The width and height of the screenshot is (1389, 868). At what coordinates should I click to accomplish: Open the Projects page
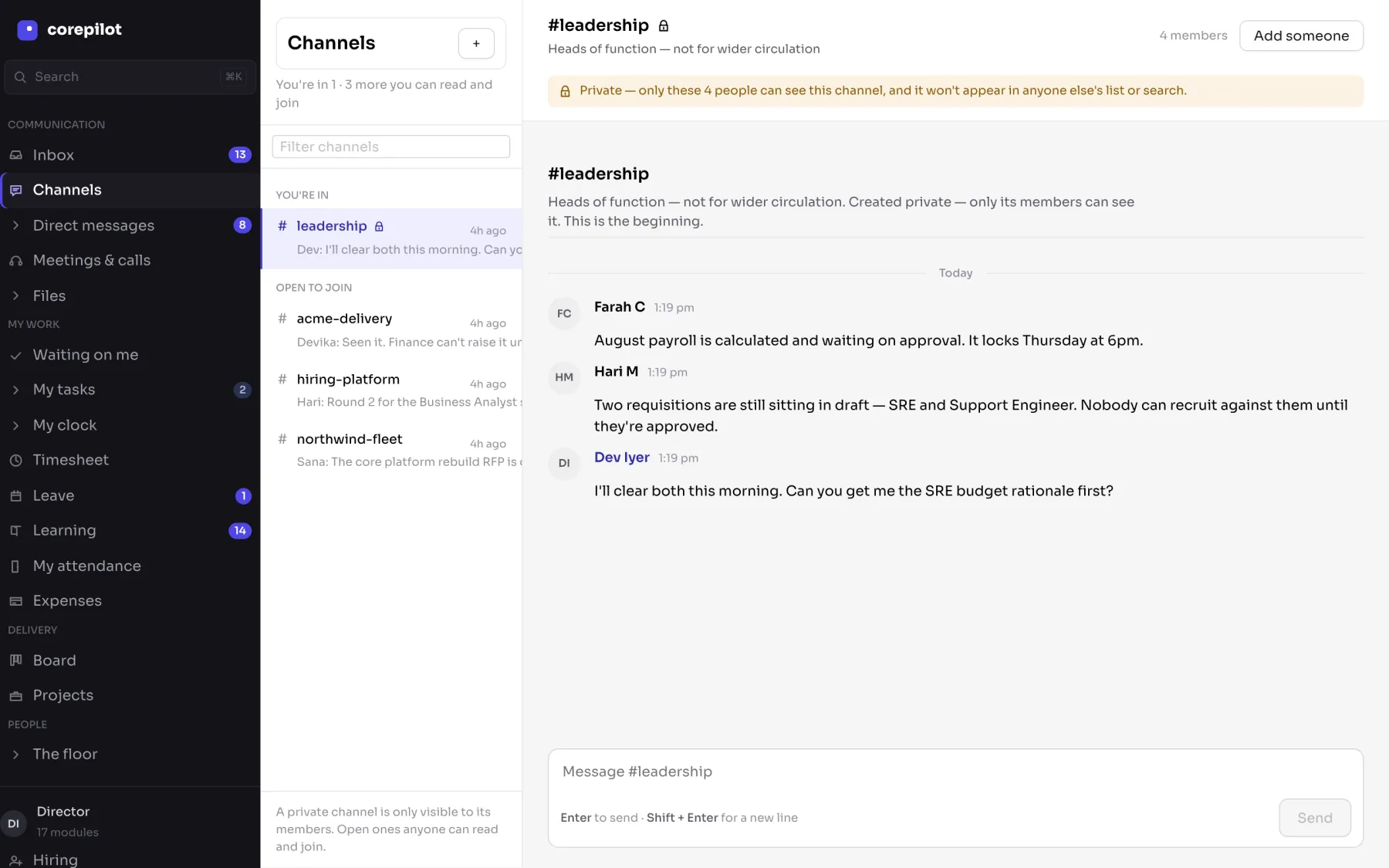point(130,696)
